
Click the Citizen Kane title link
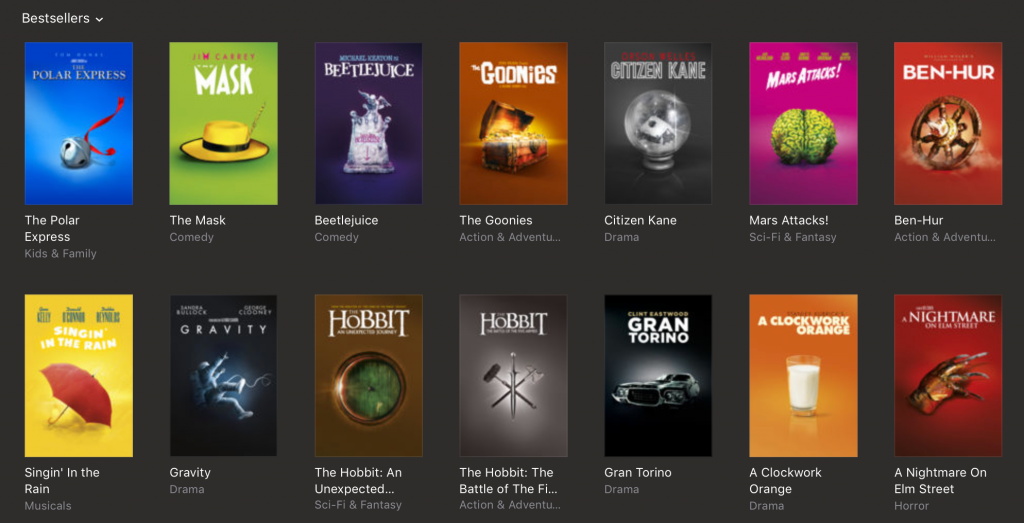(x=640, y=220)
